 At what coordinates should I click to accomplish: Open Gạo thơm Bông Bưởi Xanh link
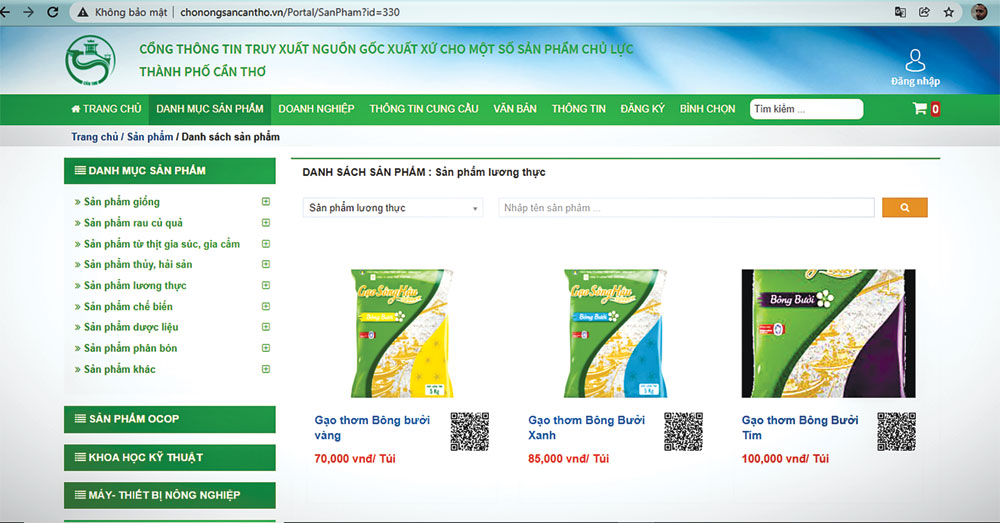pyautogui.click(x=586, y=427)
